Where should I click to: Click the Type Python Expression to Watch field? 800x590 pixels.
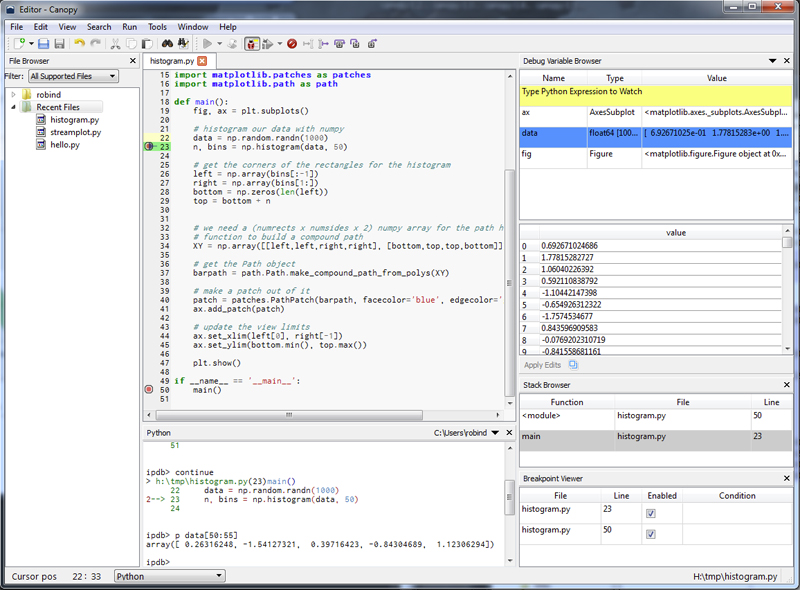tap(656, 95)
